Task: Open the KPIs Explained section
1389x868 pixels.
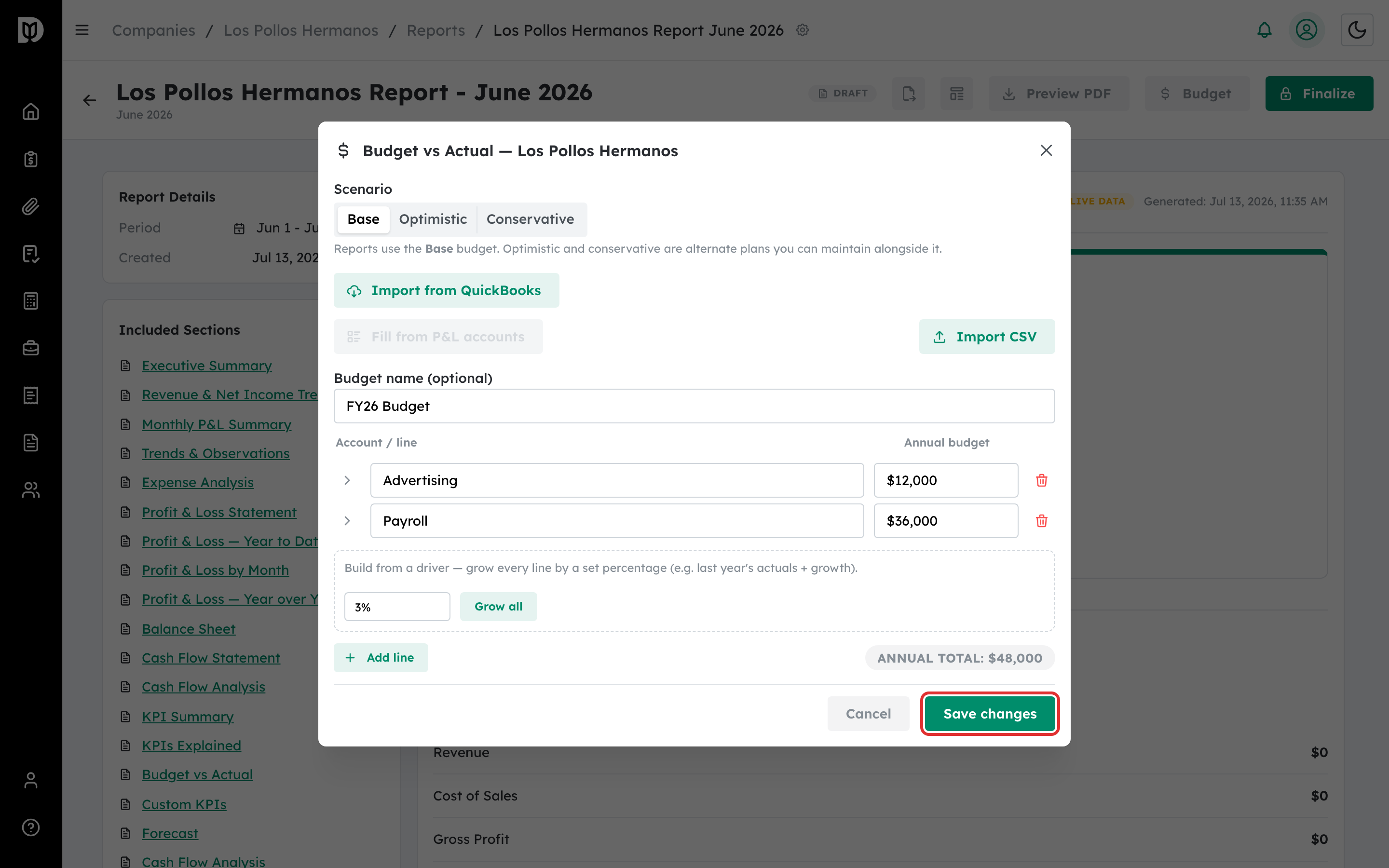Action: point(191,746)
